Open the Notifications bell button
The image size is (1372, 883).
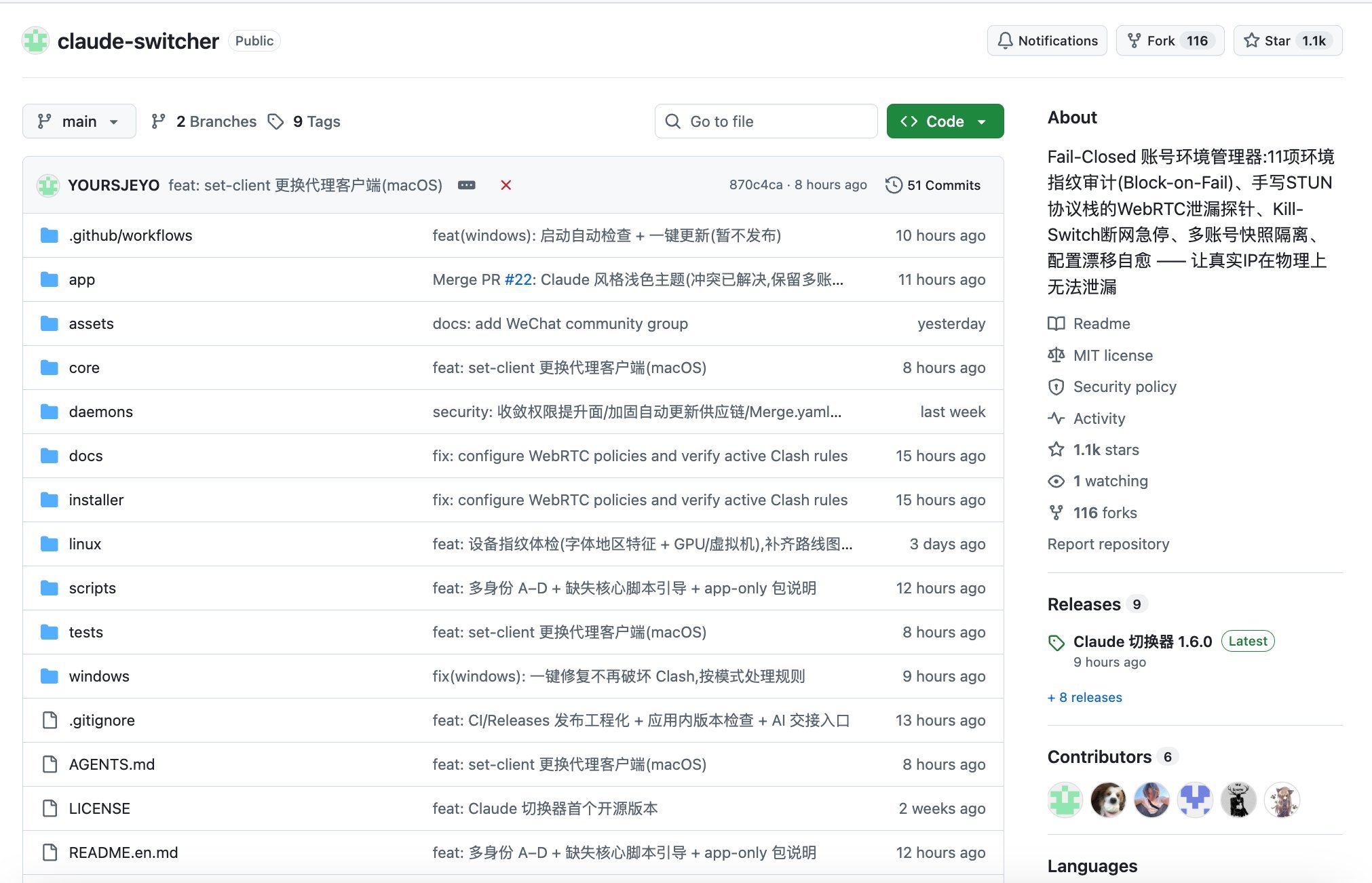(1047, 41)
